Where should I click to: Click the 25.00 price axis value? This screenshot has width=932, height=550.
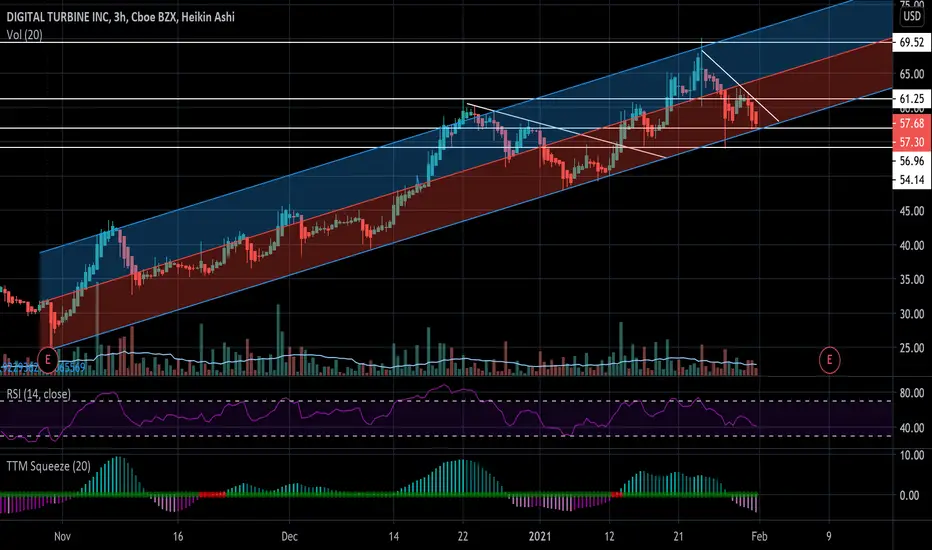pyautogui.click(x=912, y=348)
